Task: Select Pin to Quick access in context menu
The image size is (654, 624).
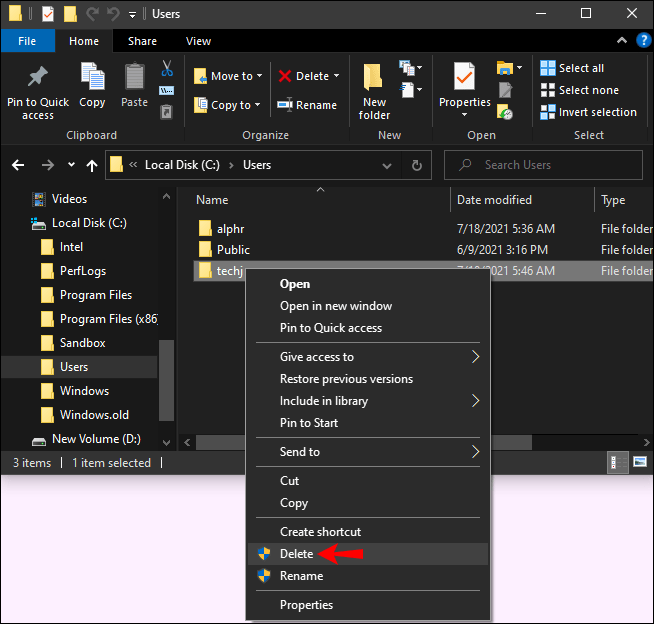Action: [x=367, y=328]
